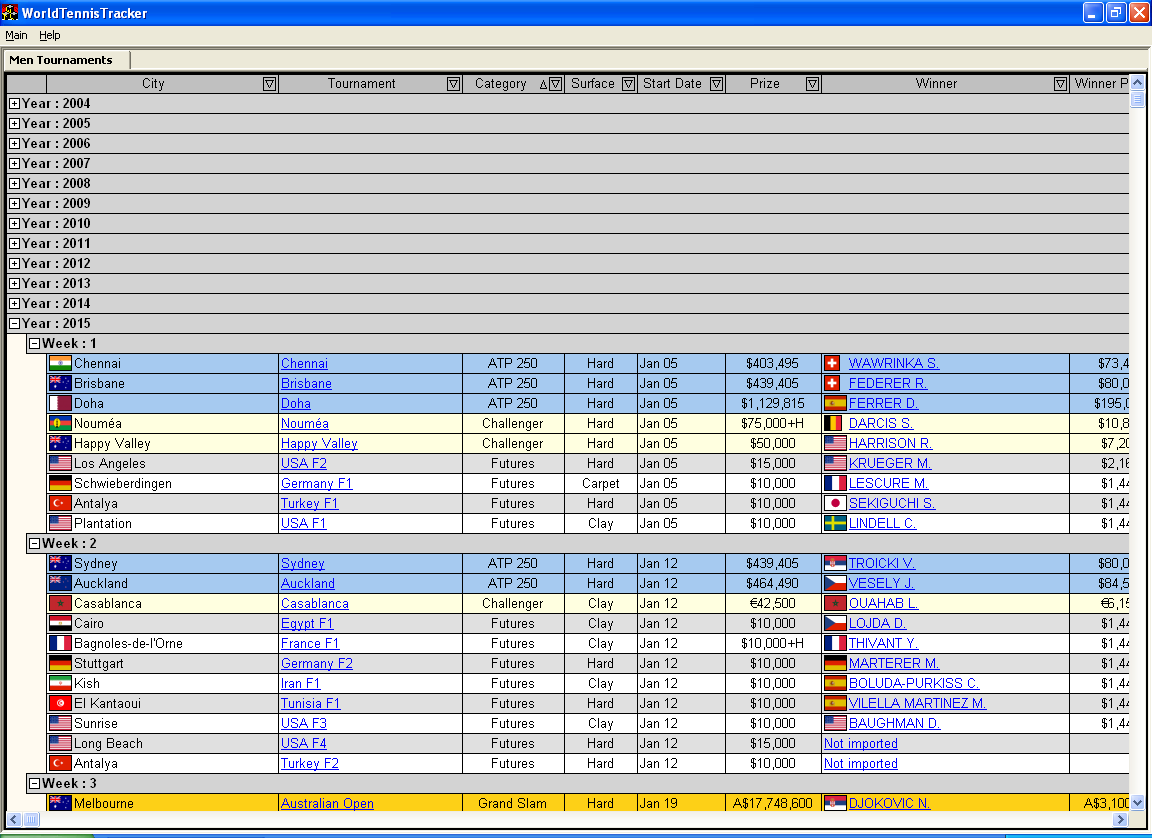Click Australia flag beside Melbourne
This screenshot has width=1152, height=838.
coord(60,803)
